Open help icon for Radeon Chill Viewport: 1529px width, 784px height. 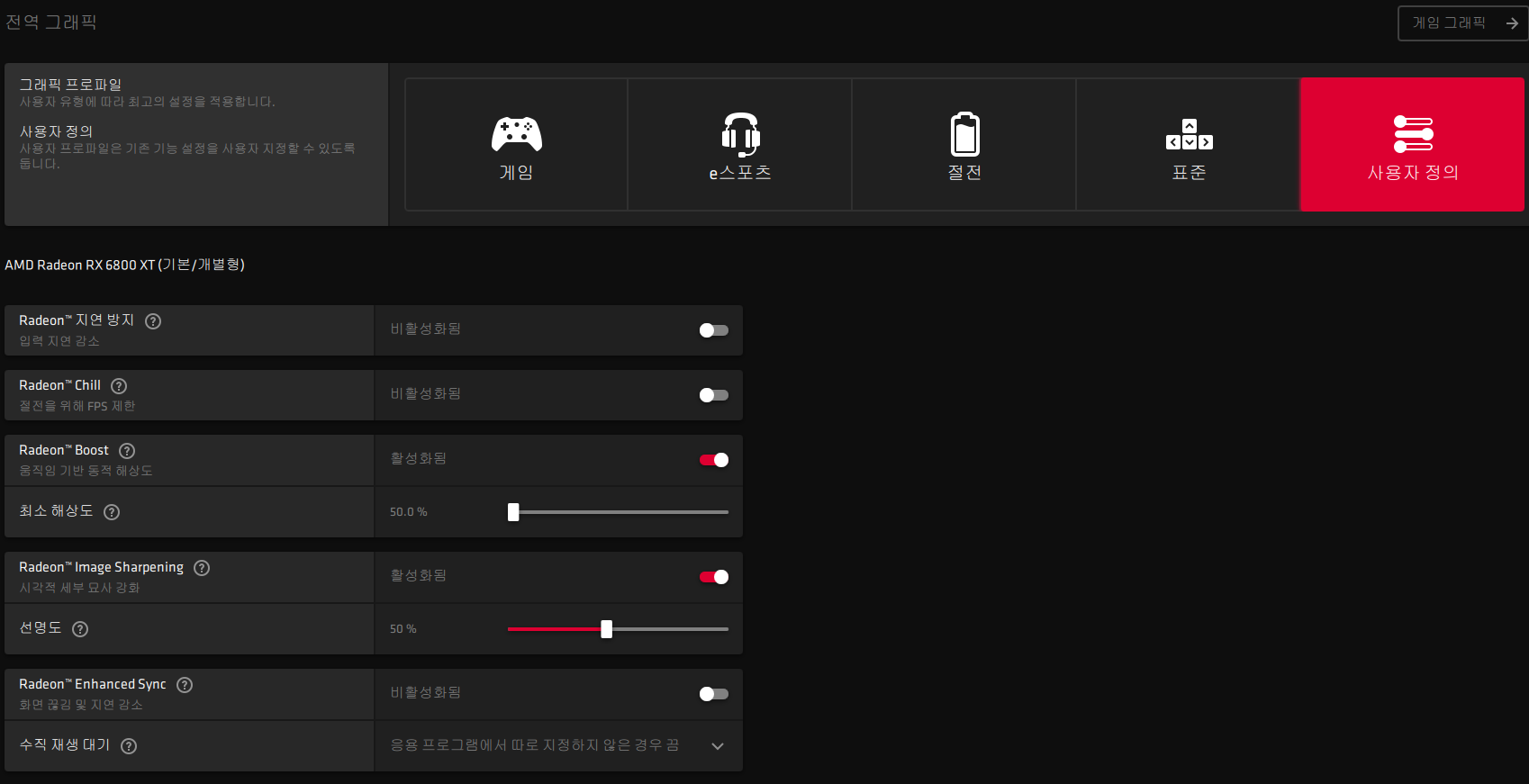[x=119, y=386]
